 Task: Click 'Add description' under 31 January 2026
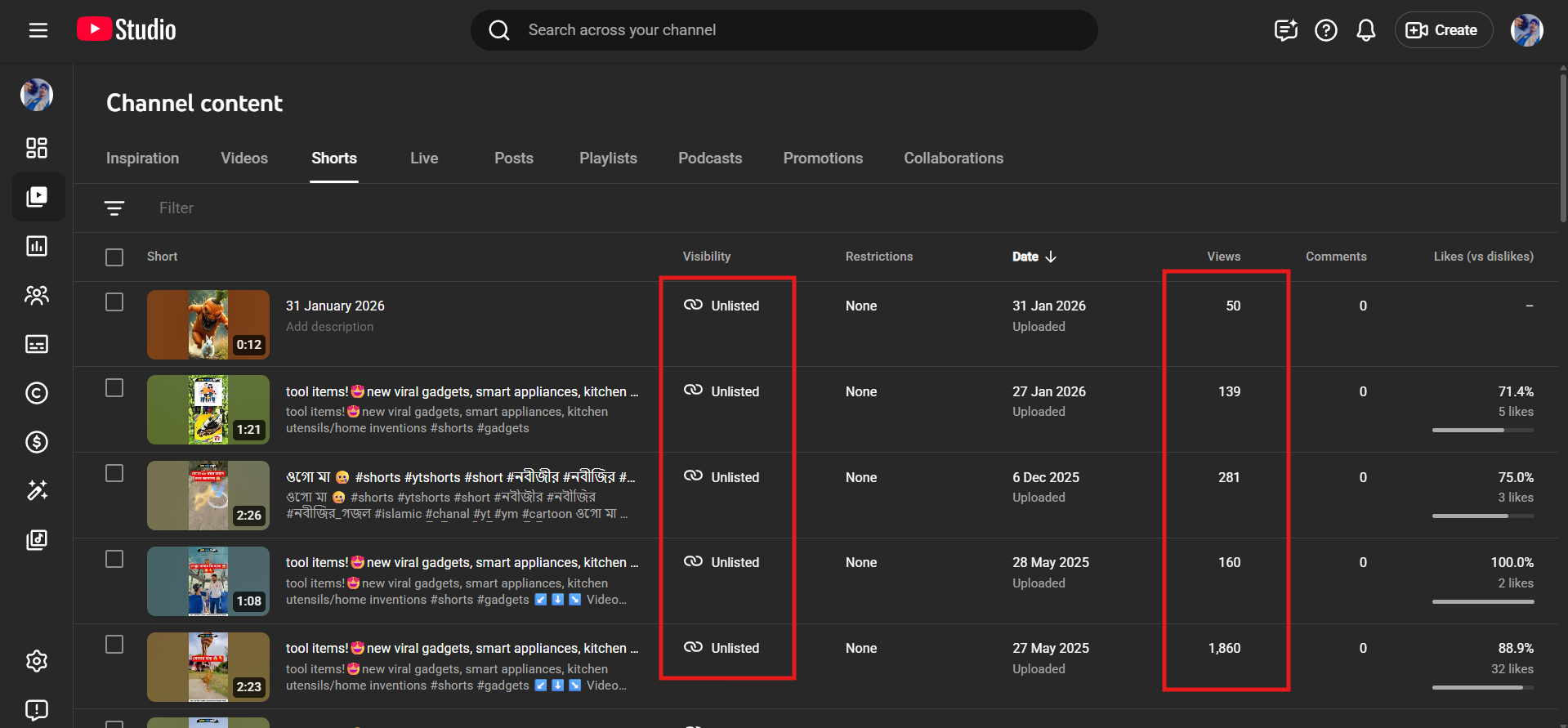click(329, 327)
